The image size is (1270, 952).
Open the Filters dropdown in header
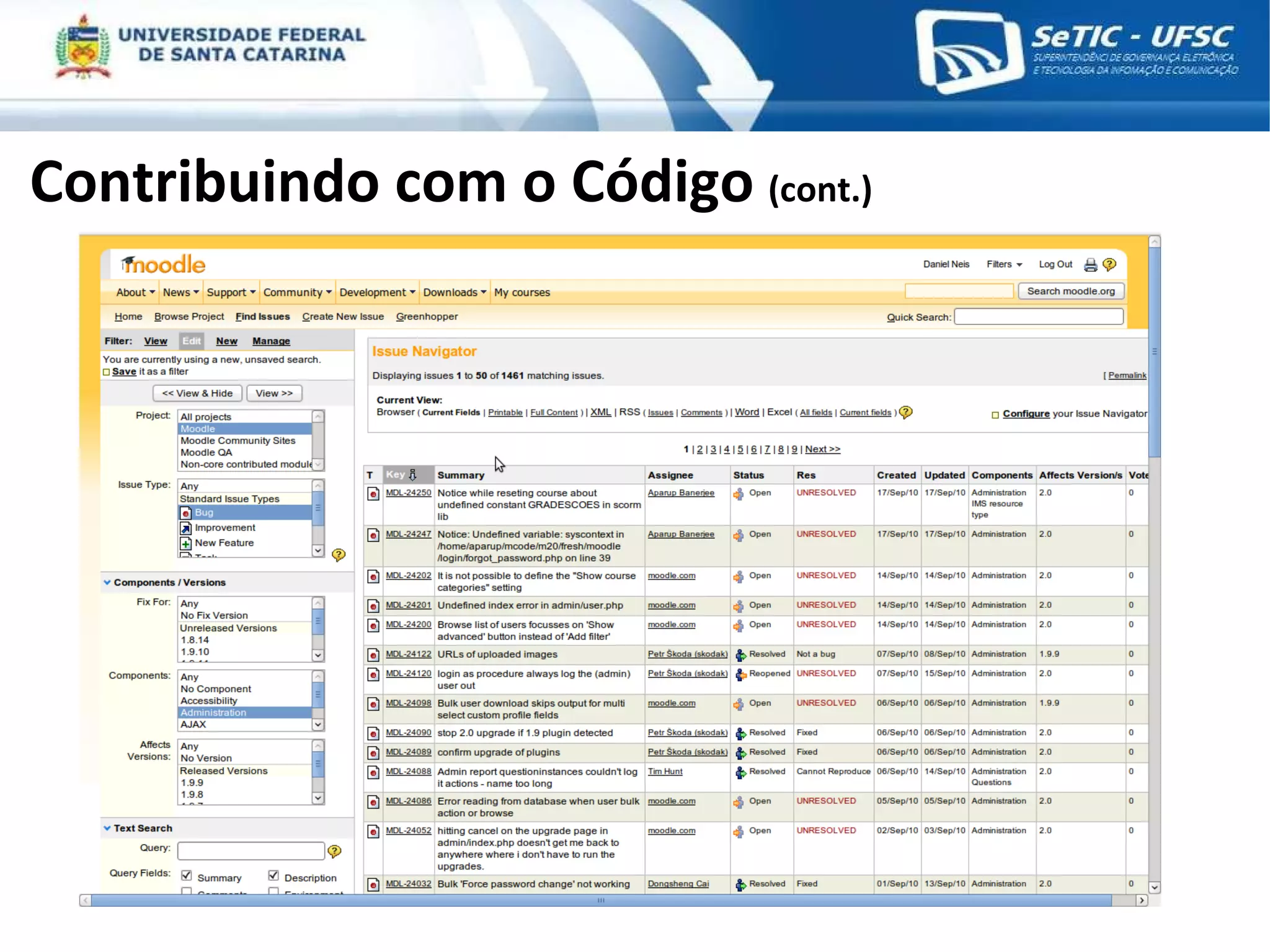(1005, 265)
